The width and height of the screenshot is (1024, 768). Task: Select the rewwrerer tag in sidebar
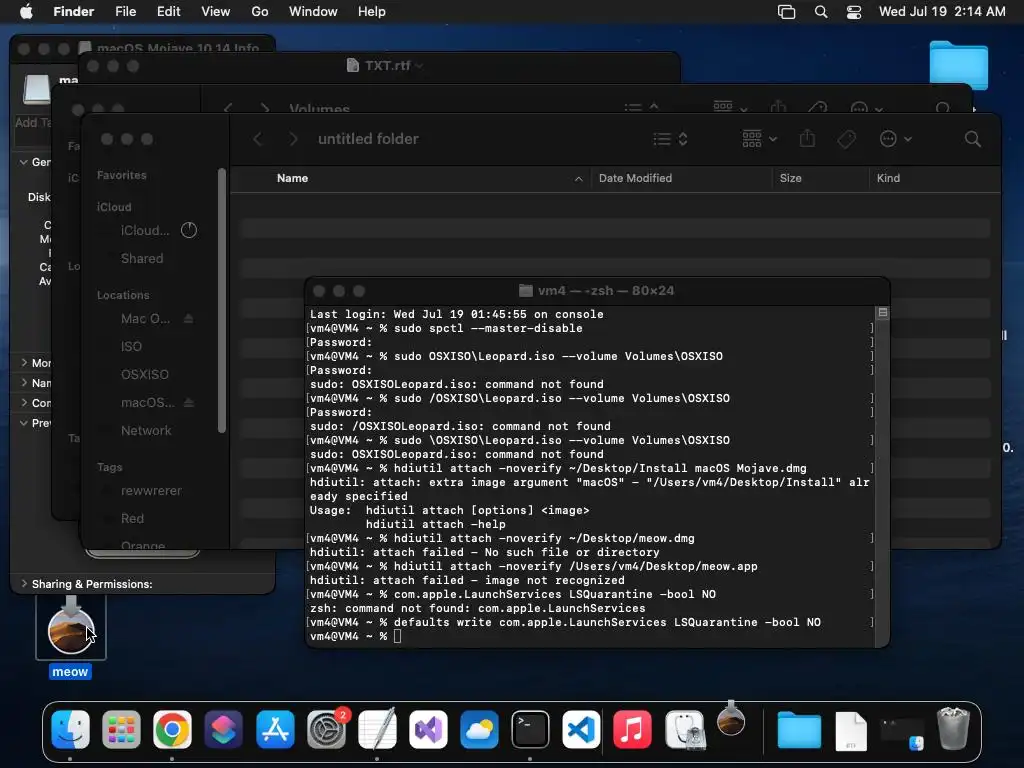152,490
